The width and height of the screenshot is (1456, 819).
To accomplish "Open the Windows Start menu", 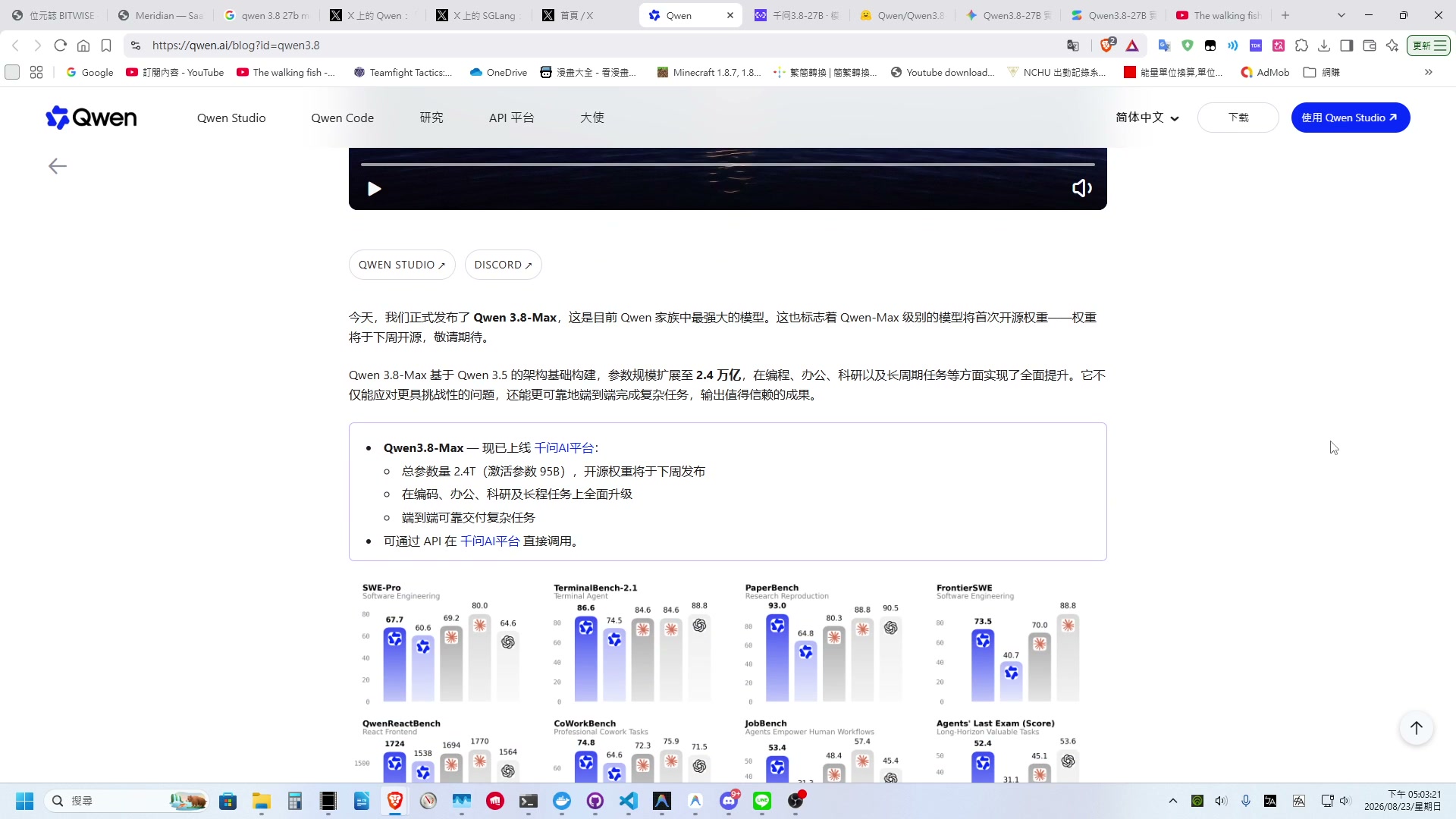I will tap(24, 801).
